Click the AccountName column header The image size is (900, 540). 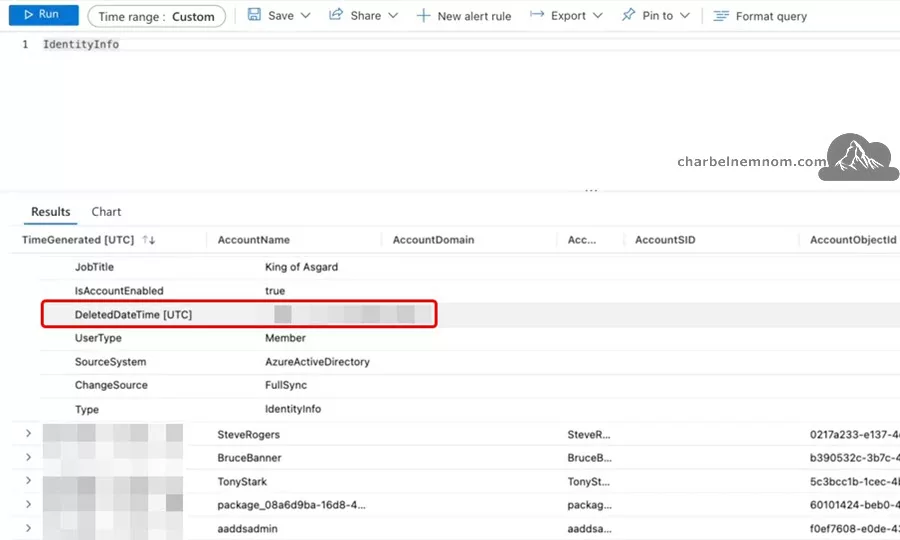pyautogui.click(x=254, y=240)
